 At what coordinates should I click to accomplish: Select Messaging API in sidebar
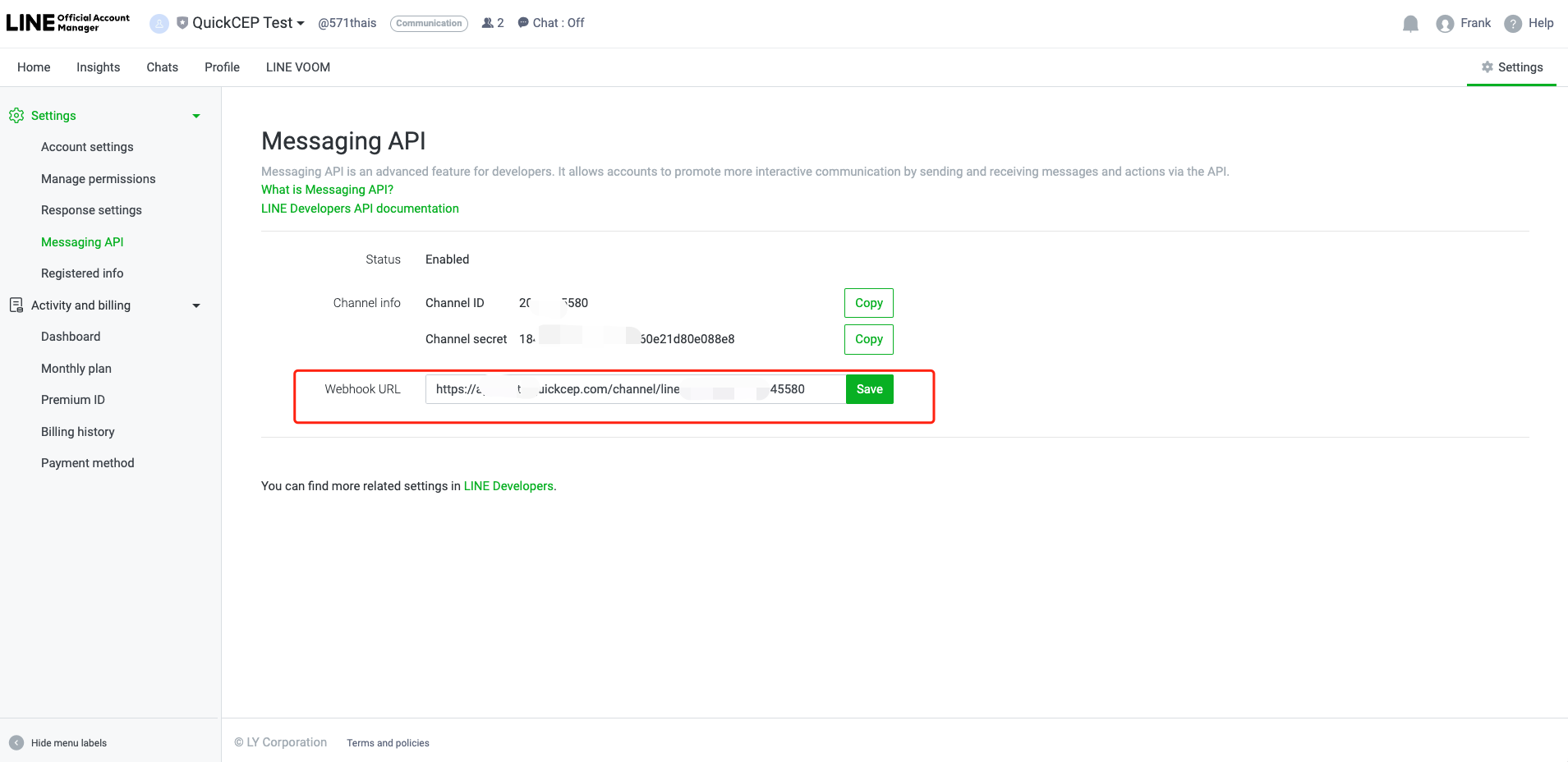click(x=82, y=242)
